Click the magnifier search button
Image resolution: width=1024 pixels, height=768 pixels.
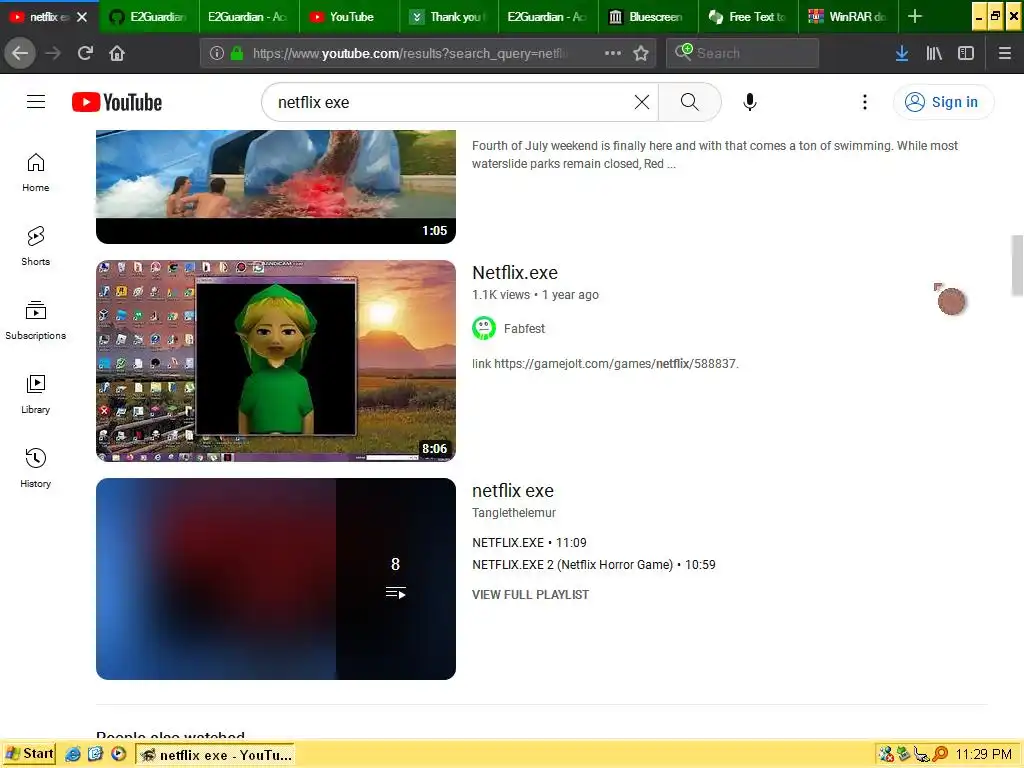click(x=689, y=102)
